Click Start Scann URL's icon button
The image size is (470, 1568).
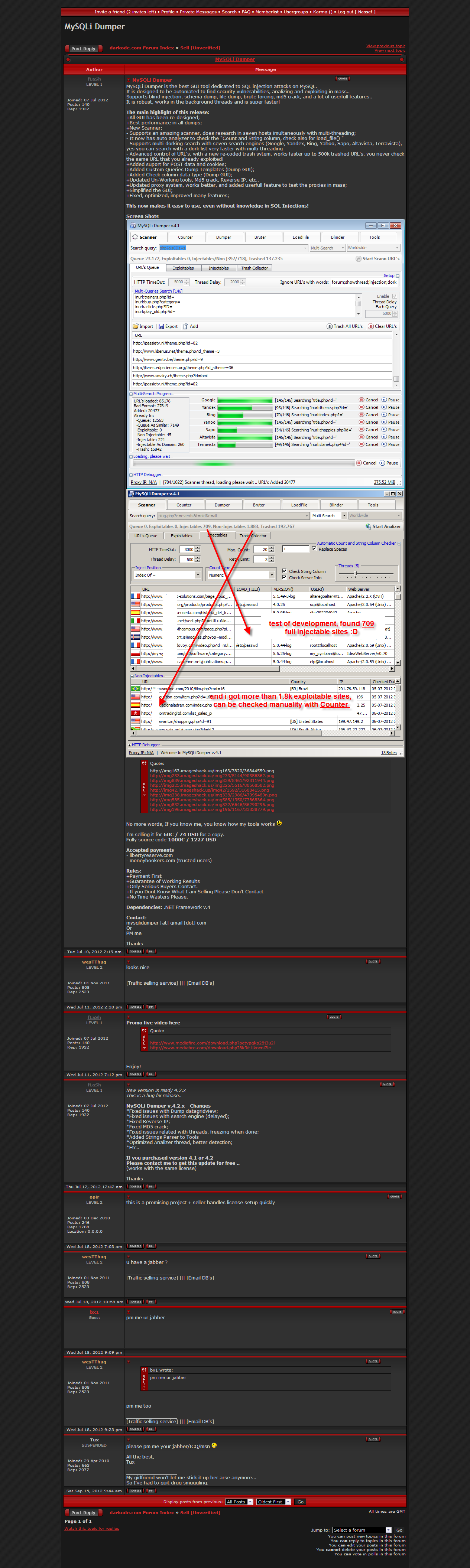click(359, 259)
